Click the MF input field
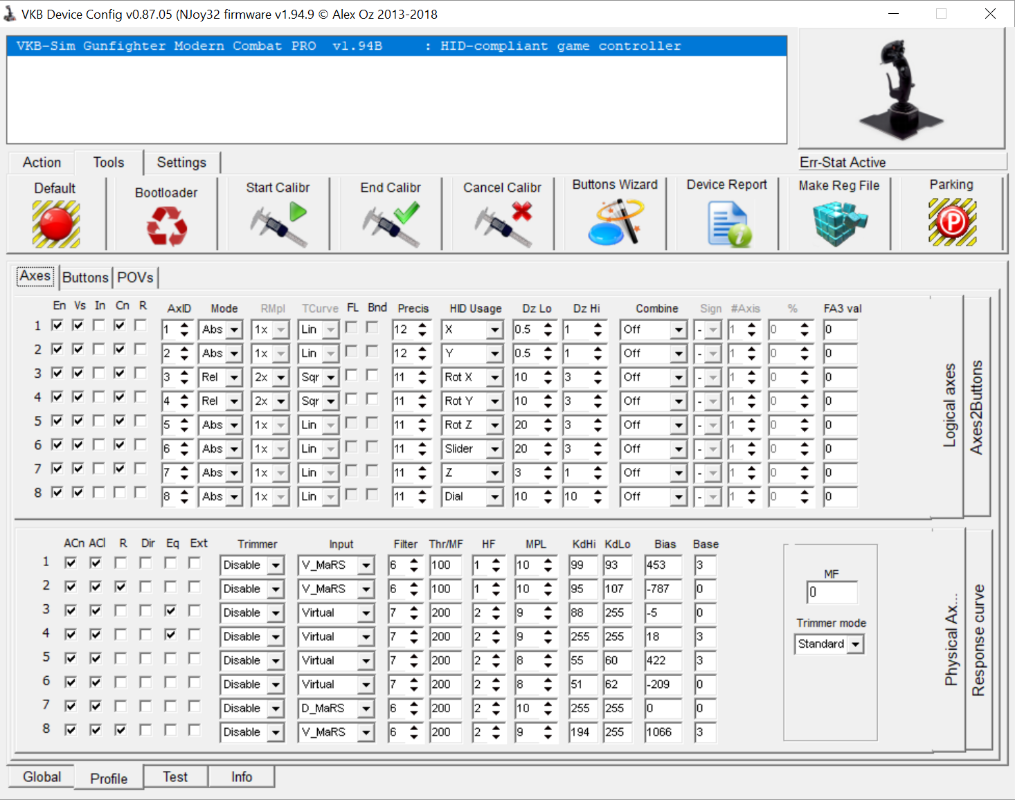This screenshot has width=1015, height=800. click(x=832, y=592)
